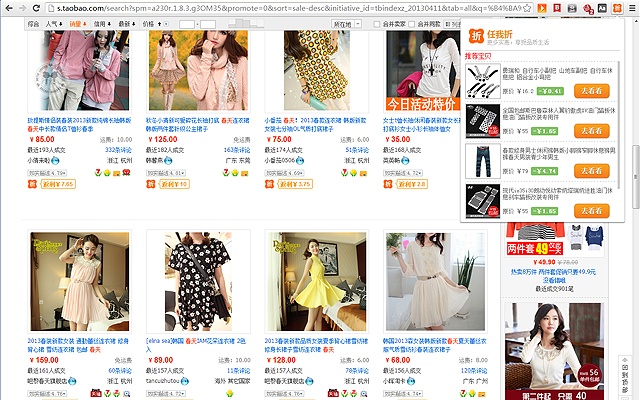
Task: Click the Wangwang chat icon beside seller 韩馨燕
Action: (x=168, y=160)
